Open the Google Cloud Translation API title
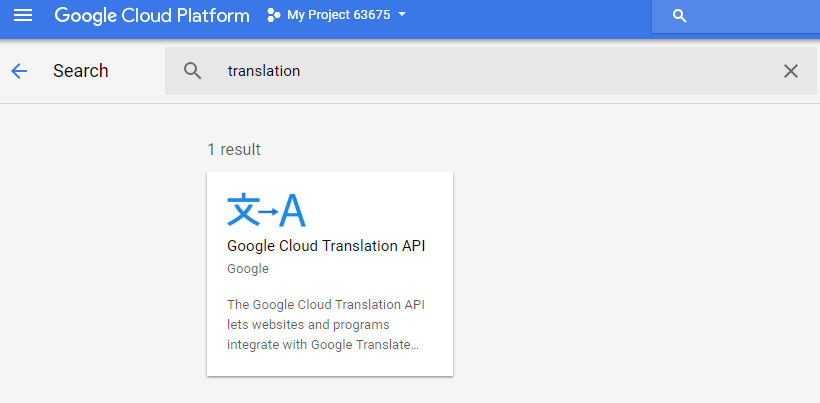 point(326,246)
